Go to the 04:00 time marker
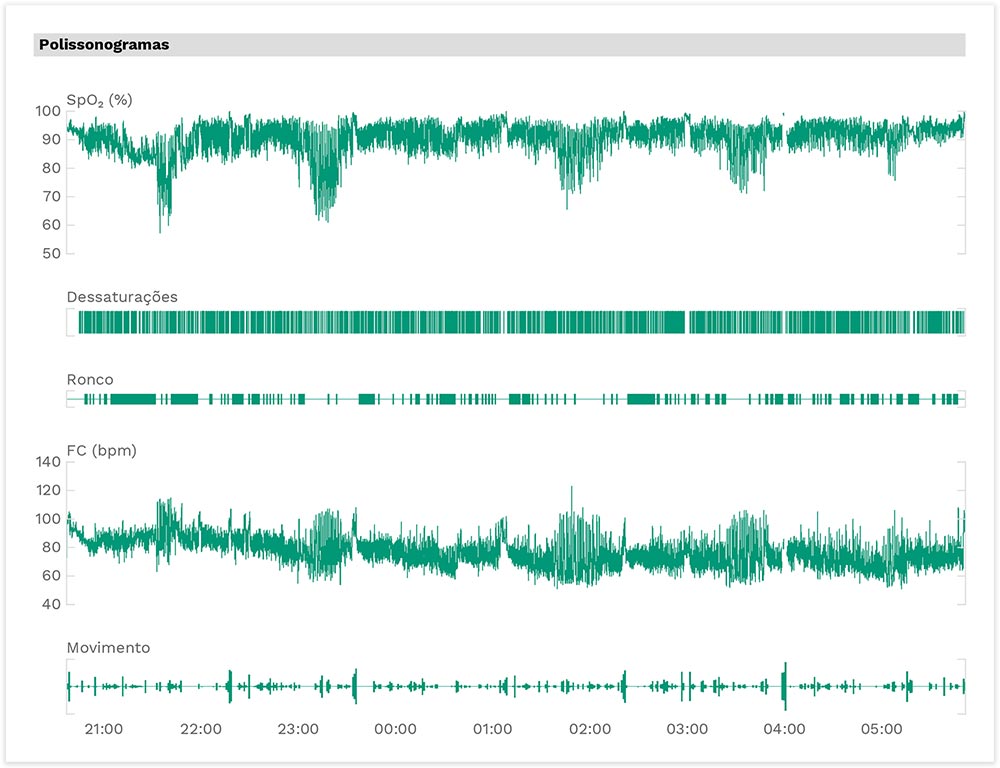The width and height of the screenshot is (1000, 768). click(784, 729)
